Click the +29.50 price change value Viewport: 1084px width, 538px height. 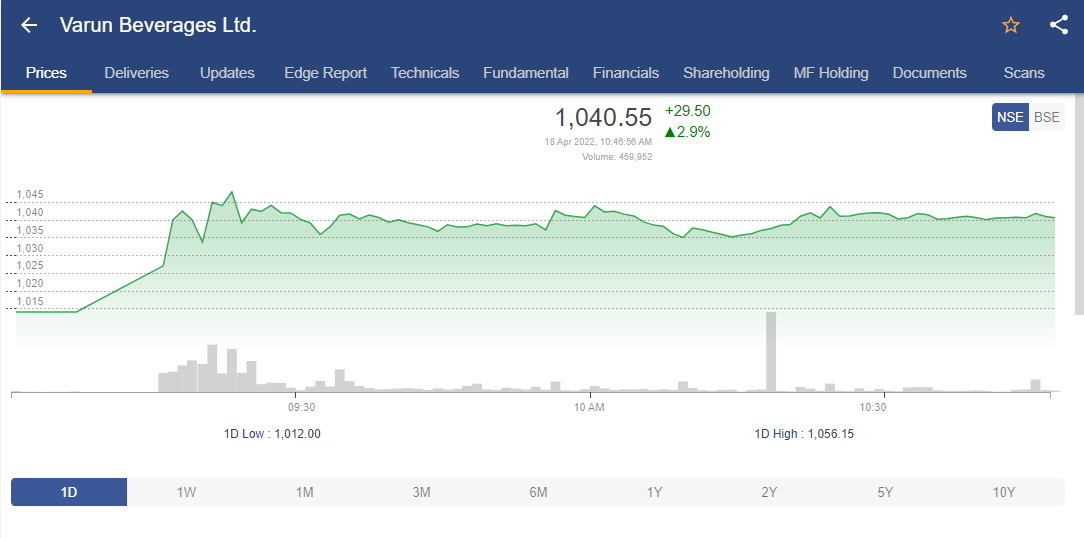coord(687,111)
